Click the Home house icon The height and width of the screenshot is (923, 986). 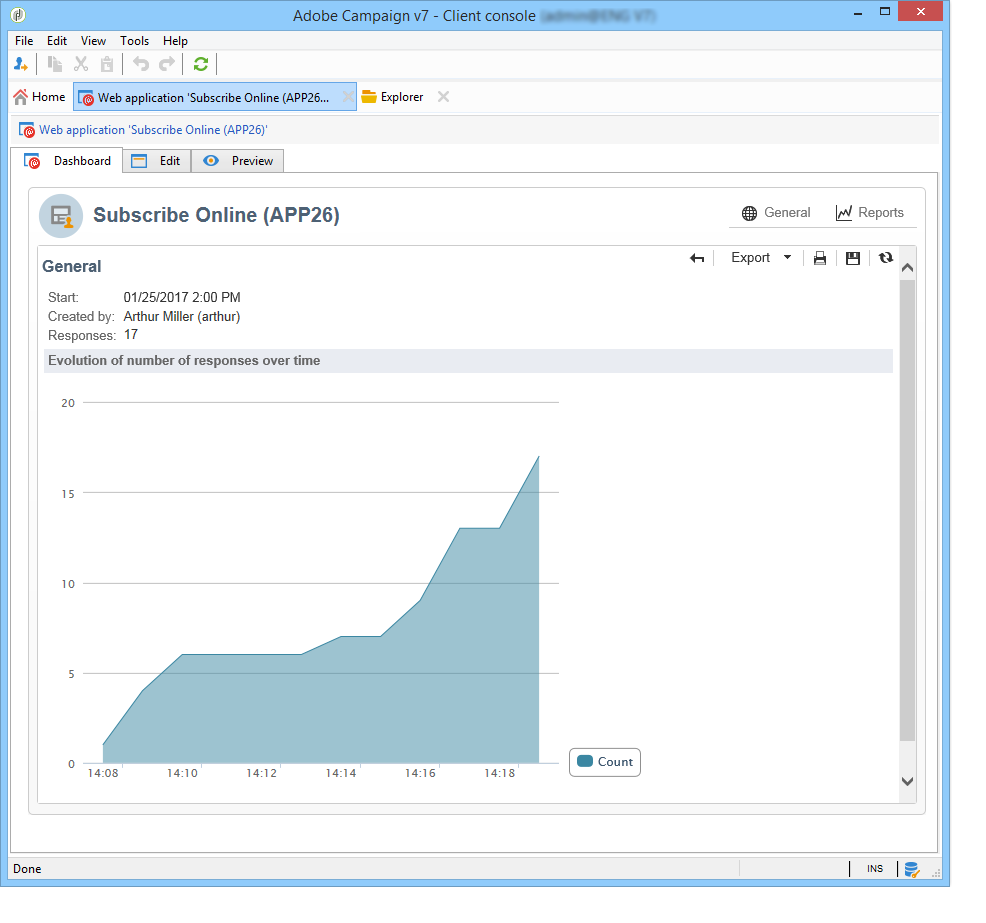tap(21, 97)
